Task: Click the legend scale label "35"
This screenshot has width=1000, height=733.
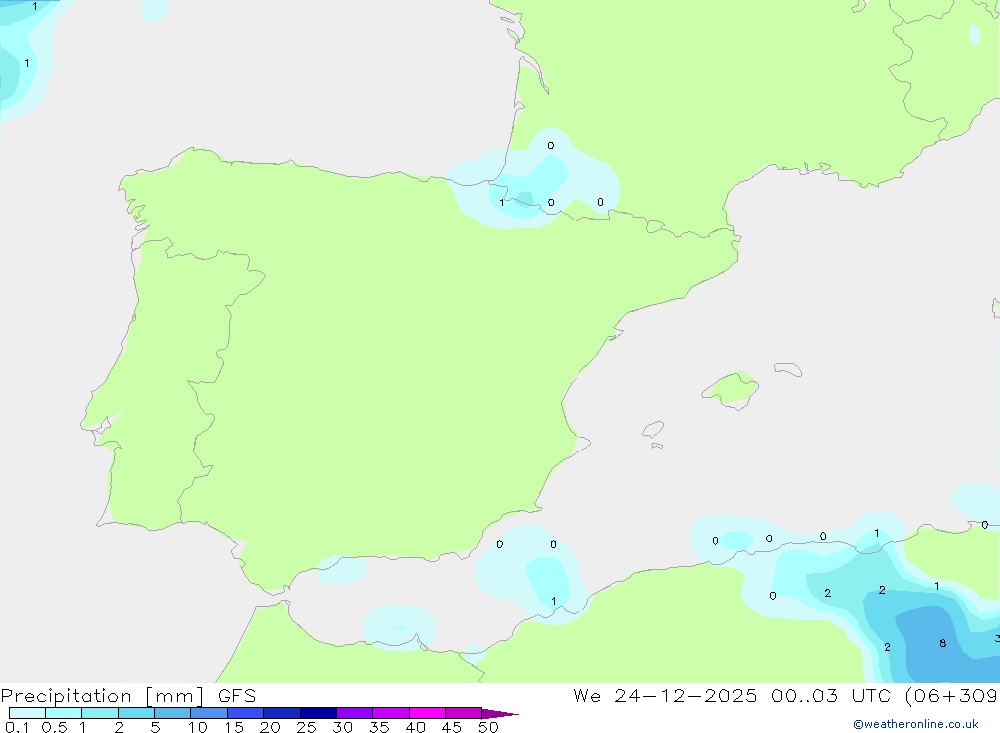Action: point(379,727)
